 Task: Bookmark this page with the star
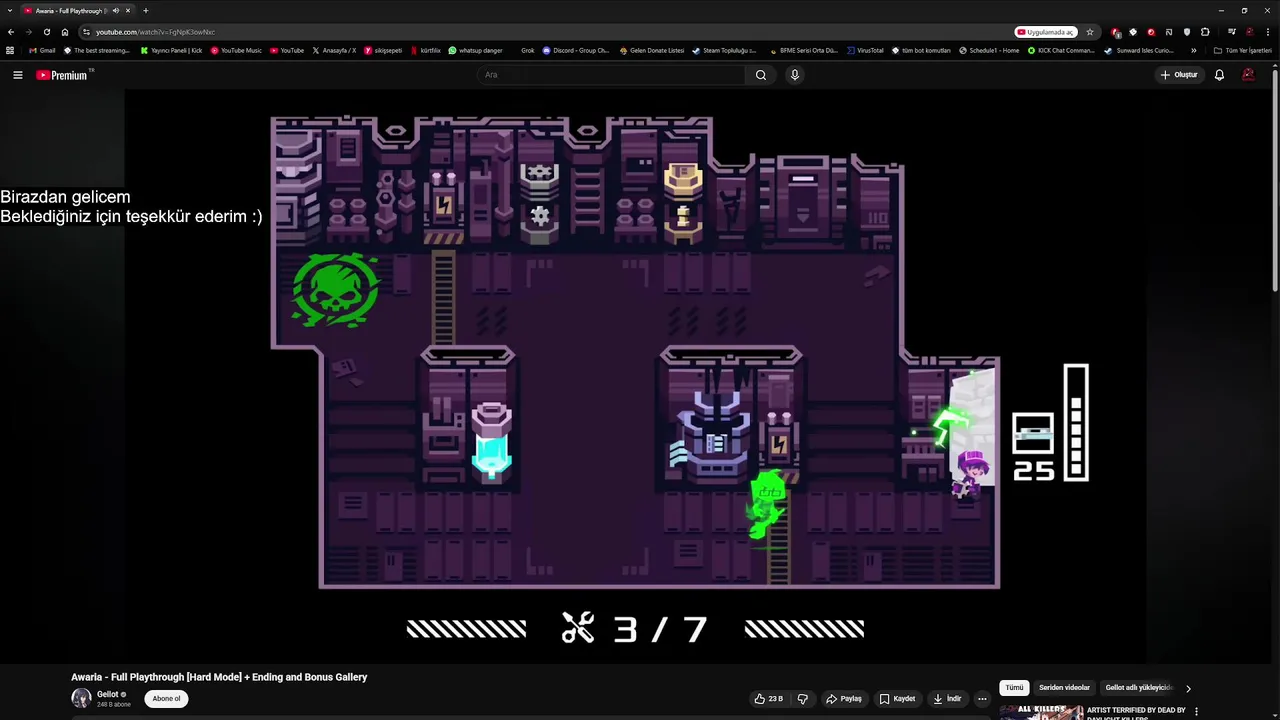pyautogui.click(x=1090, y=32)
